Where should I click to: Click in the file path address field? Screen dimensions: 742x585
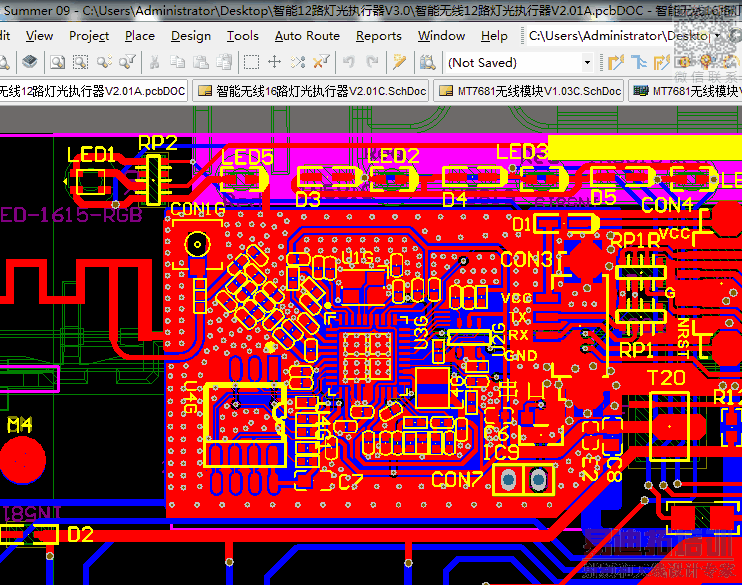tap(618, 36)
